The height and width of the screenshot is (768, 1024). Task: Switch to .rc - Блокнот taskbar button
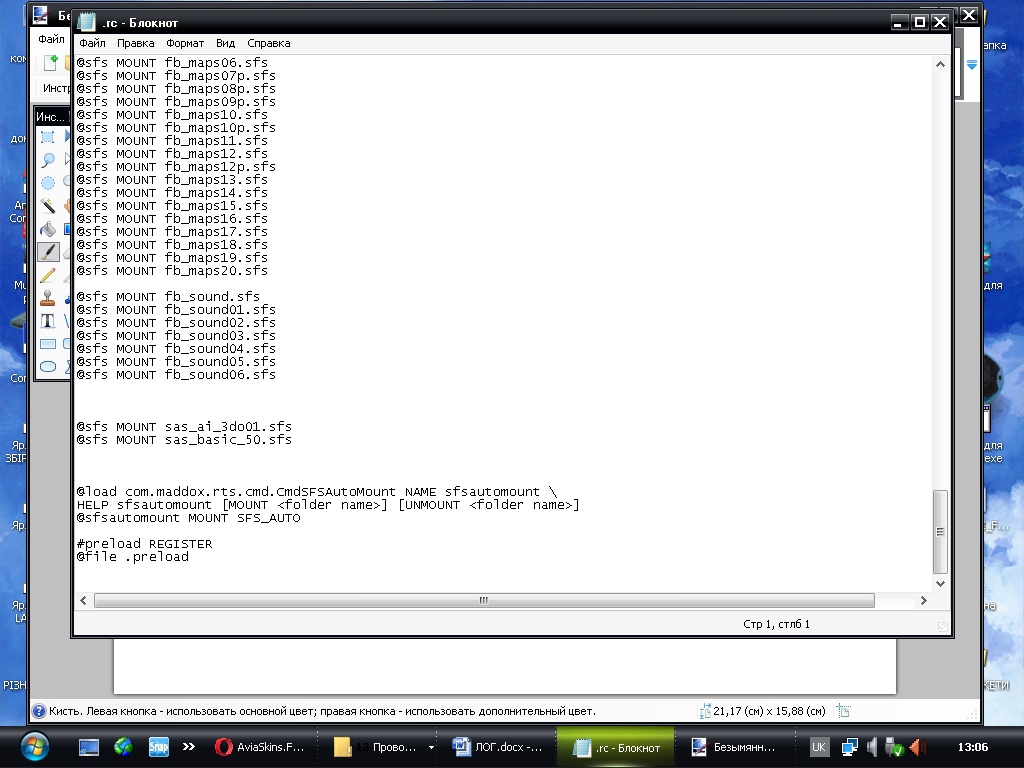point(615,747)
